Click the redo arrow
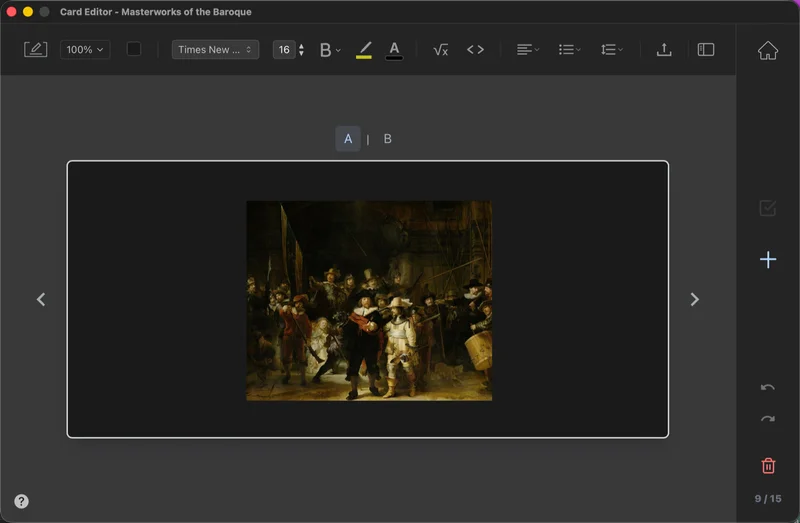Image resolution: width=800 pixels, height=523 pixels. point(768,419)
